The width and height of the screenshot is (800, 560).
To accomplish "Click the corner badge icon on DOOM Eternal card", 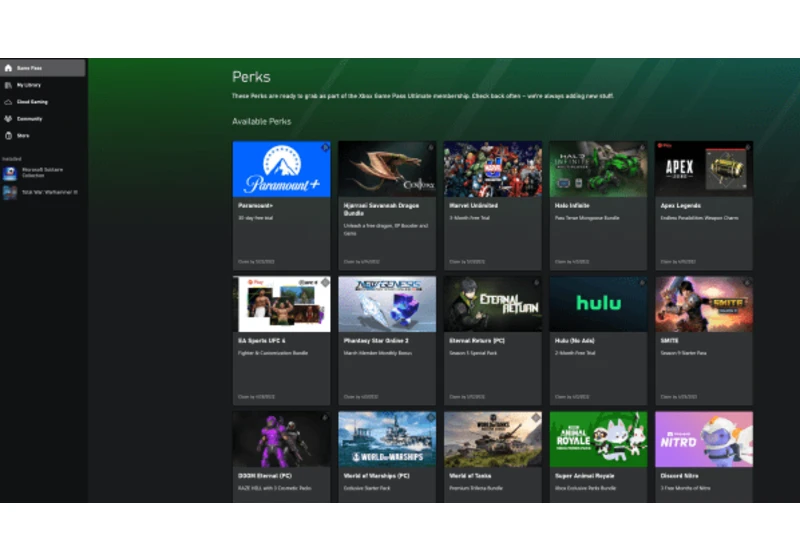I will point(324,418).
